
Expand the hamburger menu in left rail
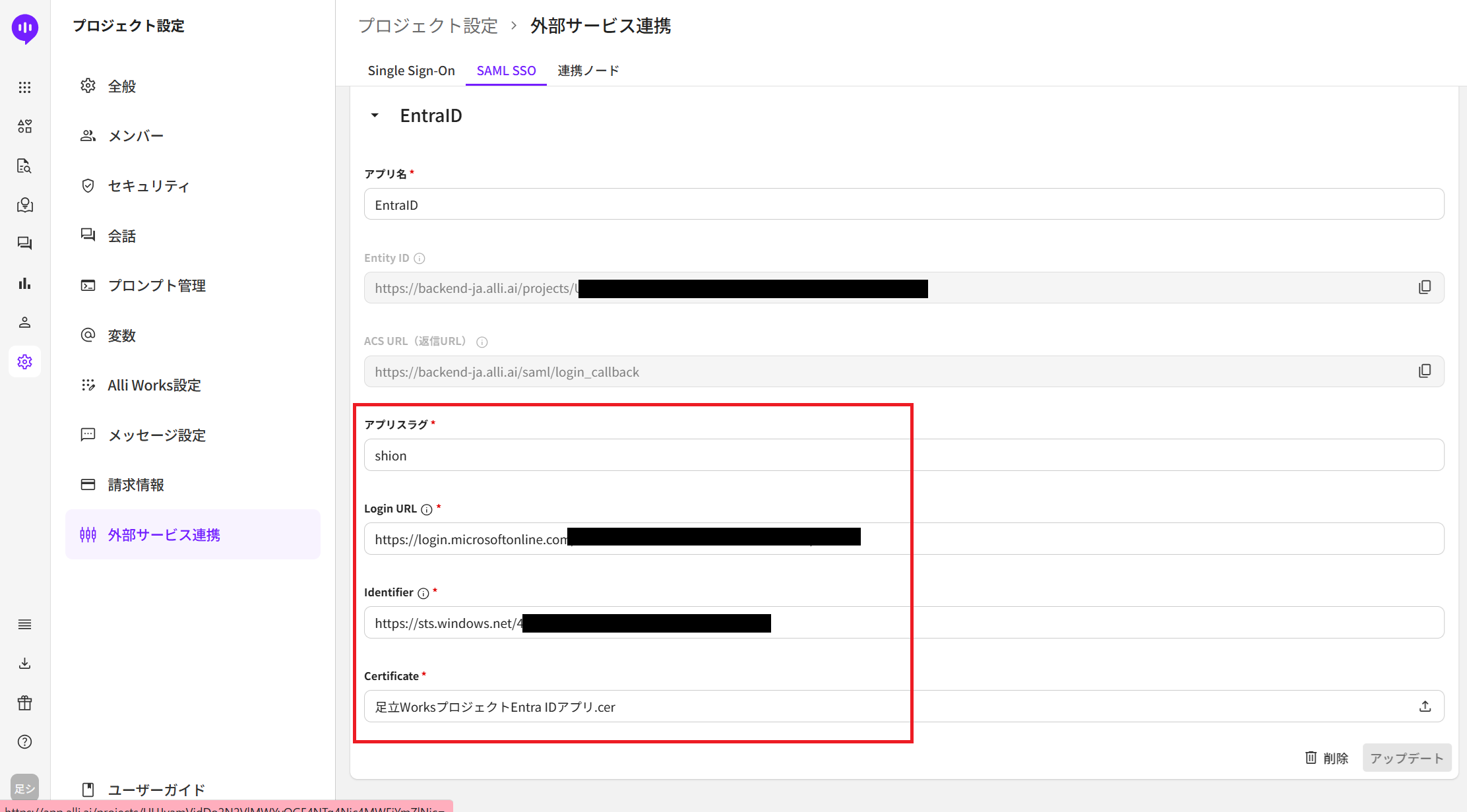tap(24, 625)
